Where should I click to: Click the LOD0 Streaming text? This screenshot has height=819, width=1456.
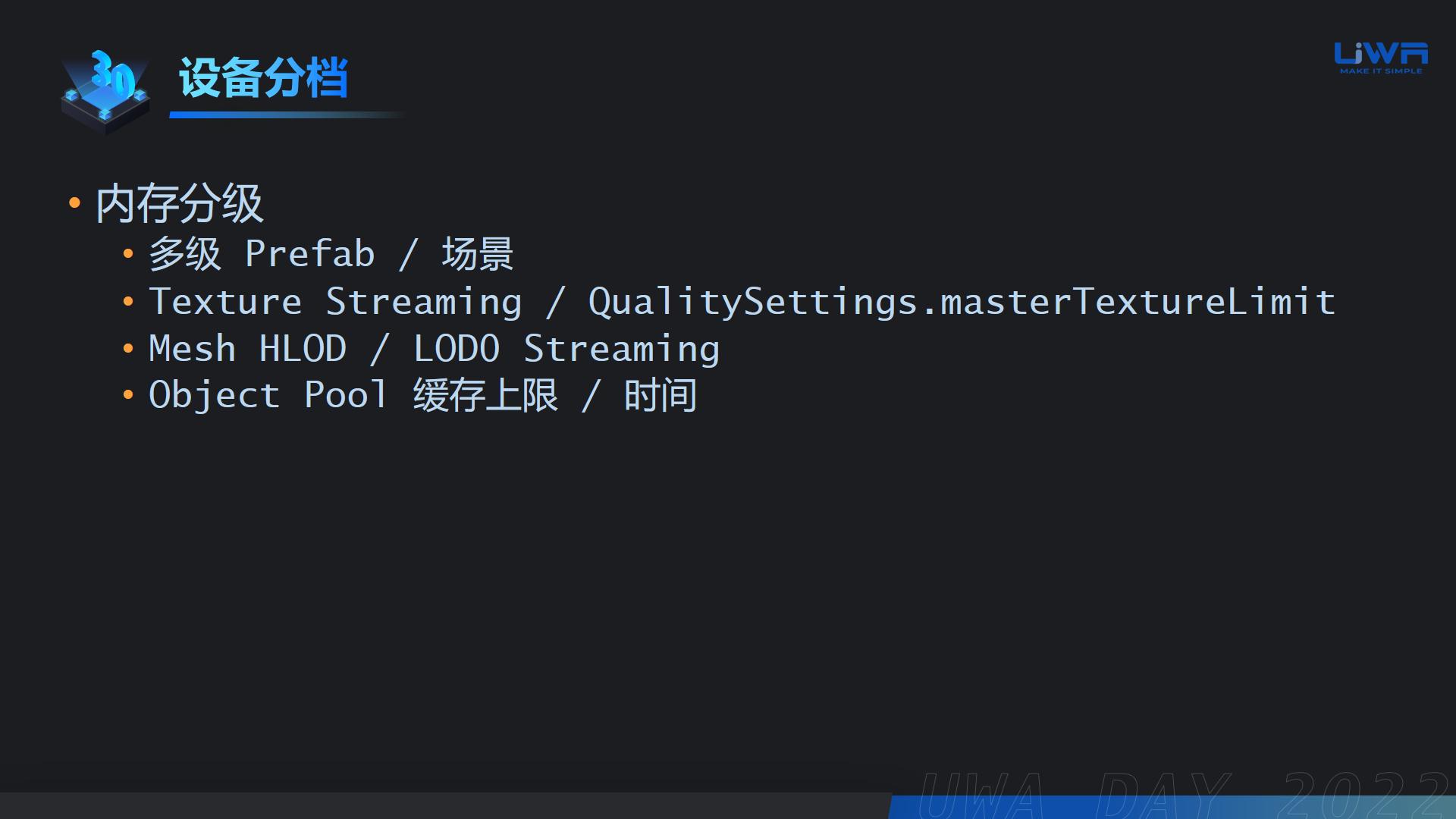pyautogui.click(x=566, y=350)
